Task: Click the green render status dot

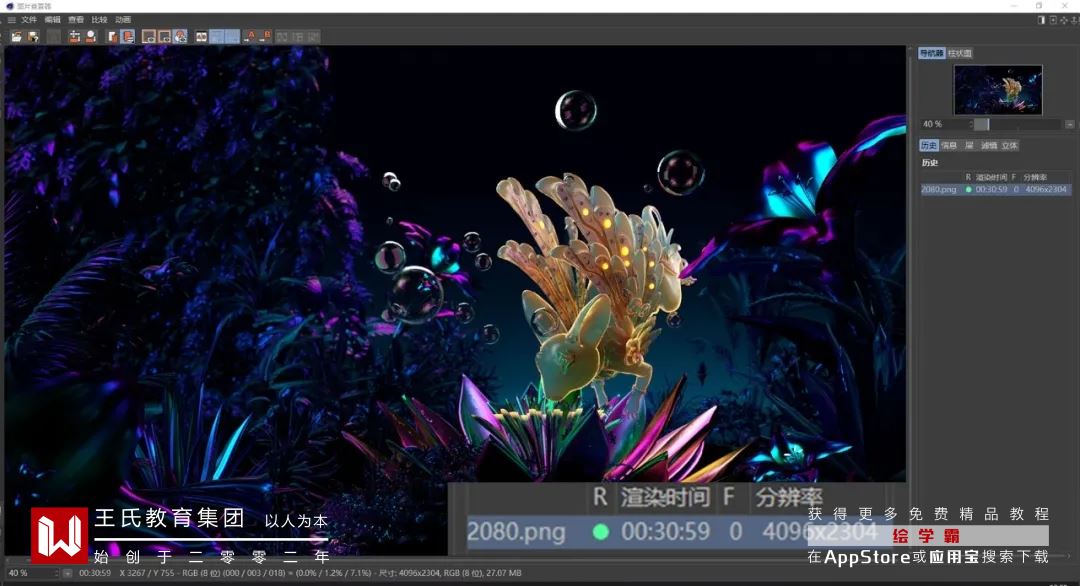Action: [968, 189]
